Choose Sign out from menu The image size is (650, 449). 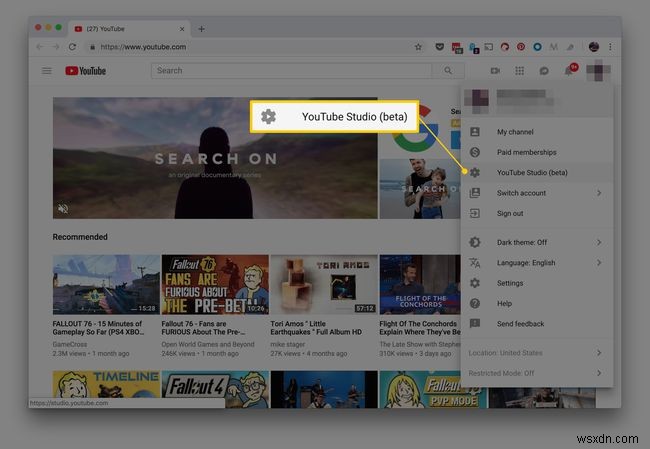(537, 214)
